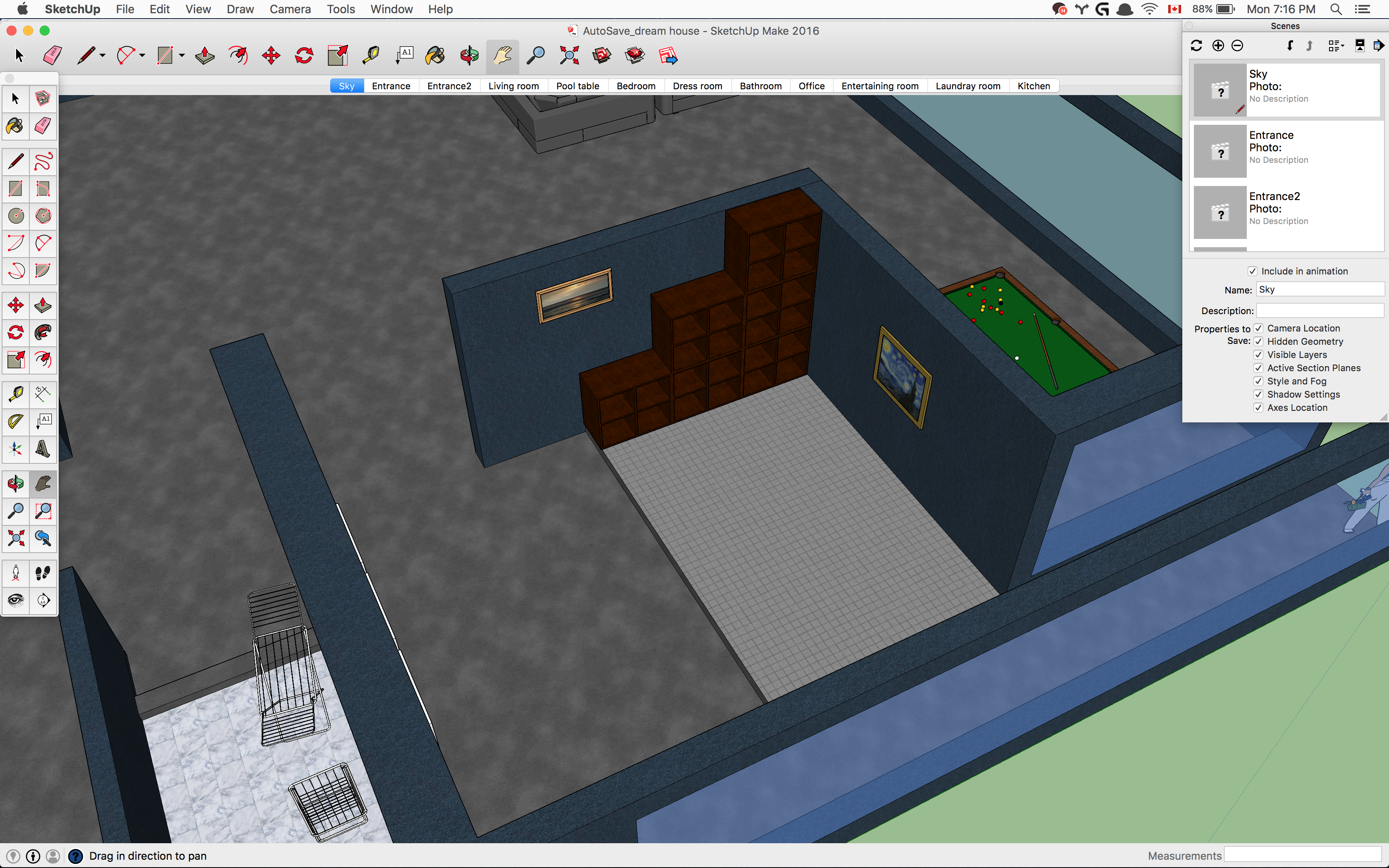Switch to the Laundray room scene tab

tap(968, 86)
